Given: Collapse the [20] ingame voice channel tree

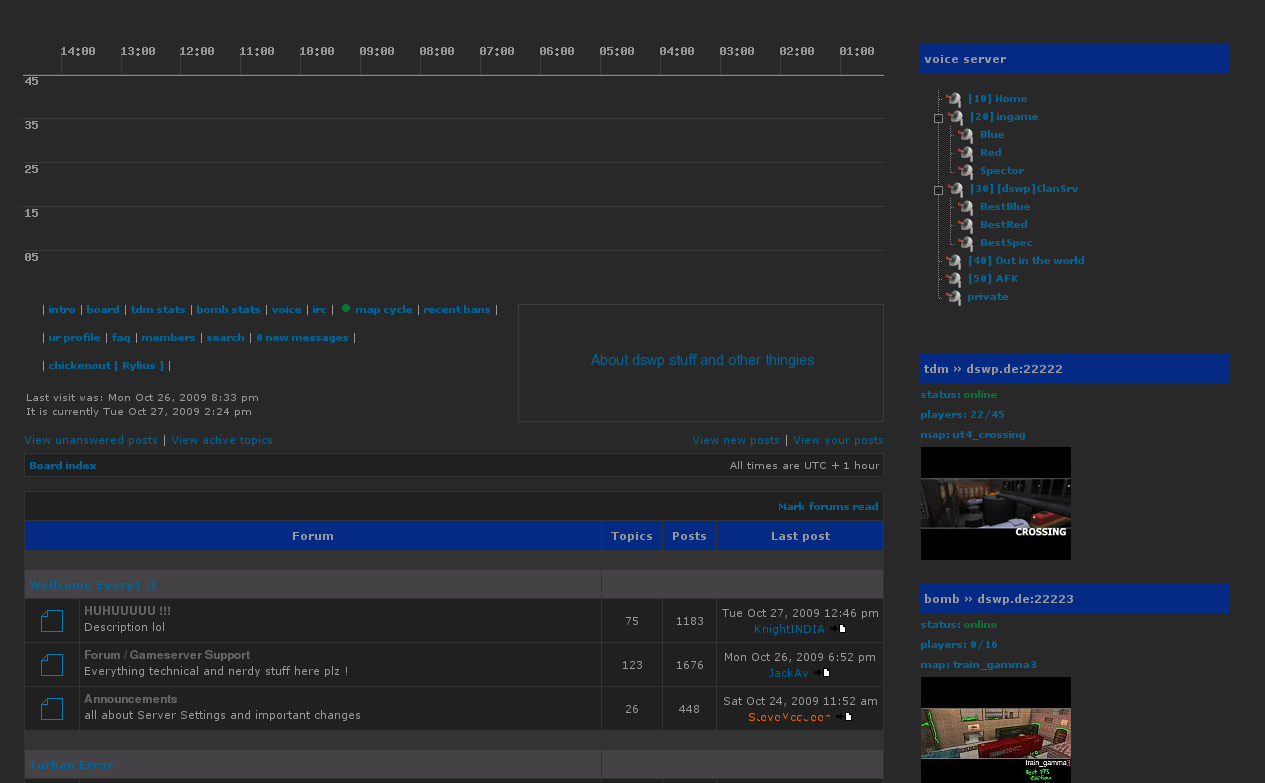Looking at the screenshot, I should (x=938, y=118).
